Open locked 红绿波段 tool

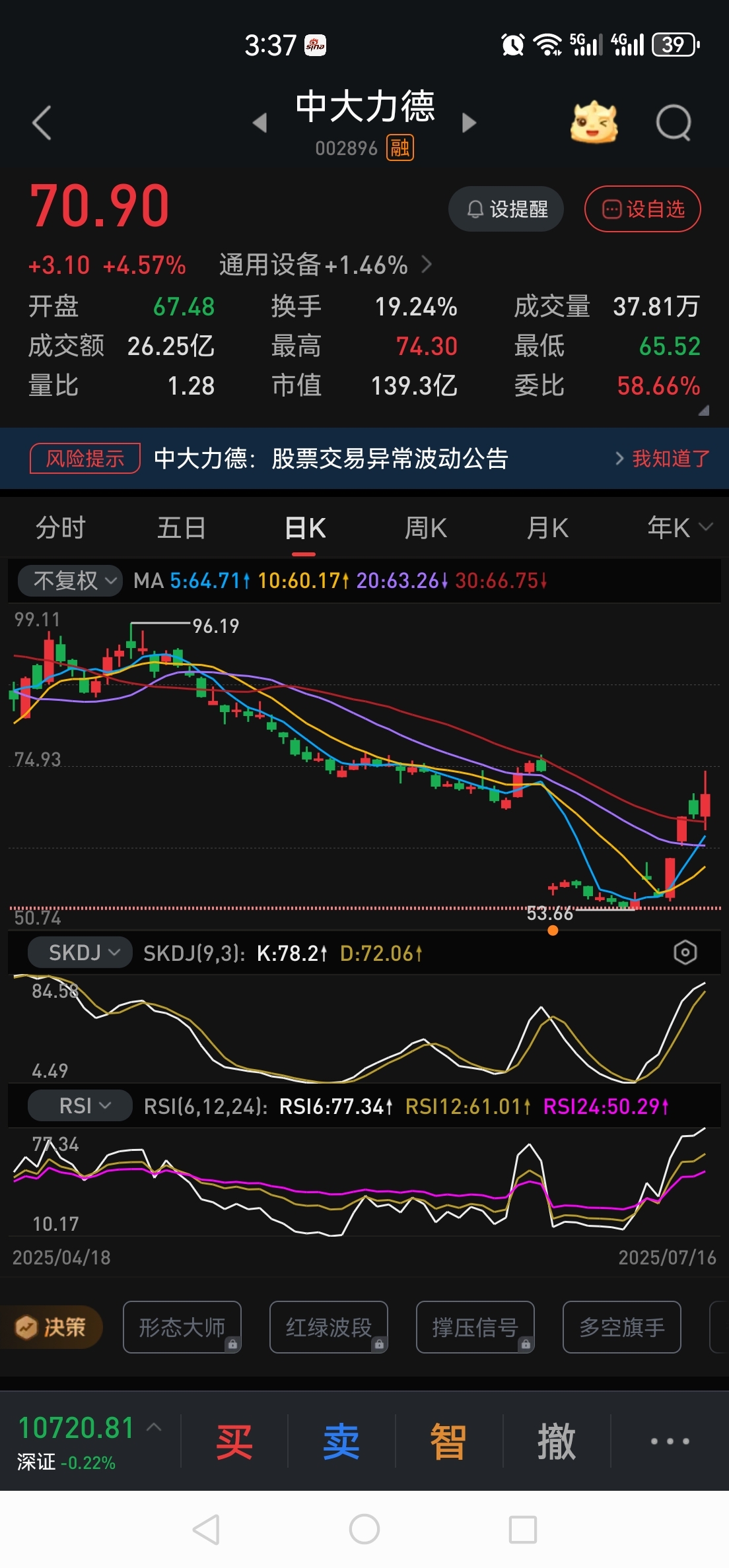[x=329, y=1327]
